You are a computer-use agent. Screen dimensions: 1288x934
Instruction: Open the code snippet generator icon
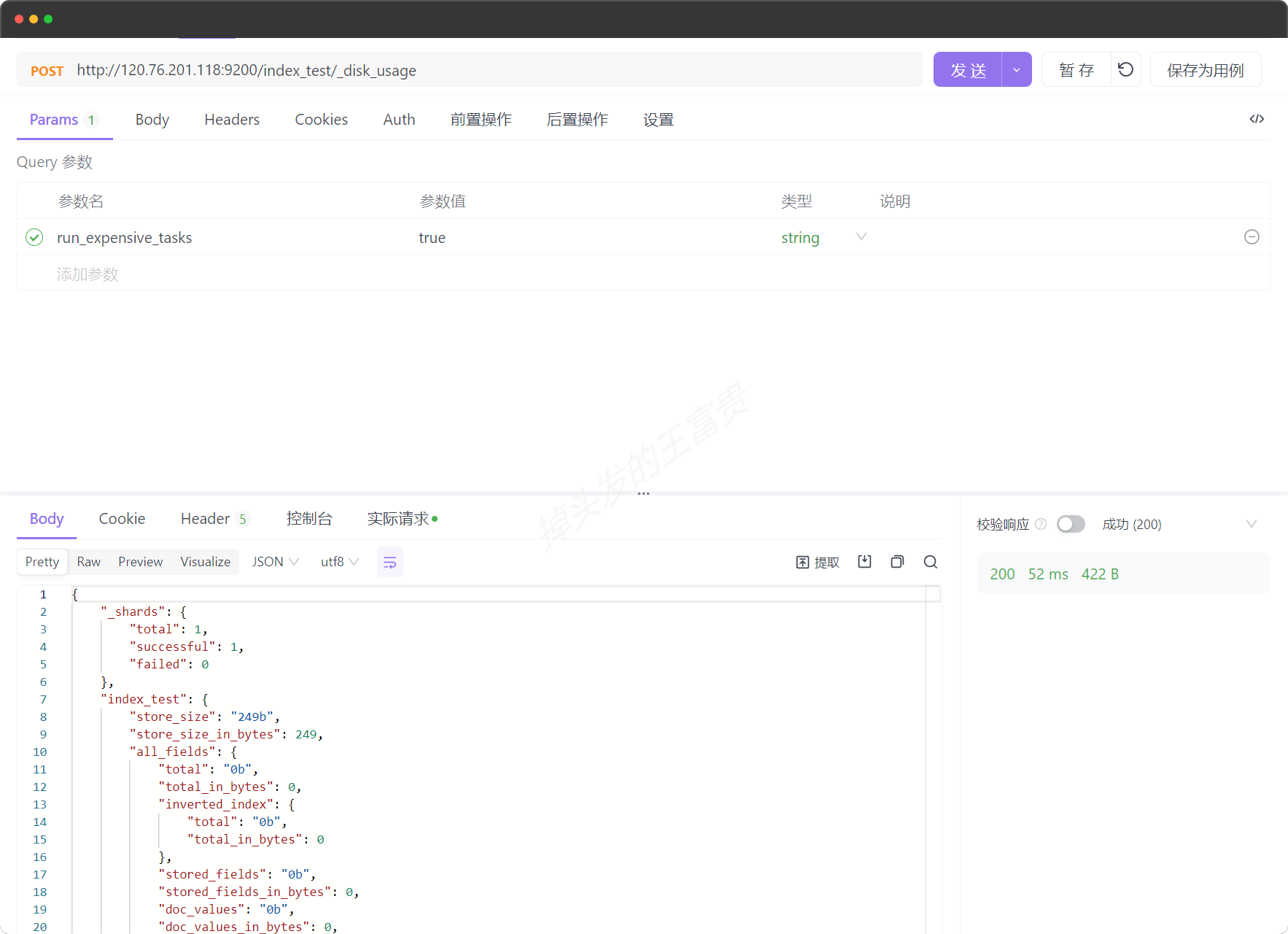pos(1257,119)
